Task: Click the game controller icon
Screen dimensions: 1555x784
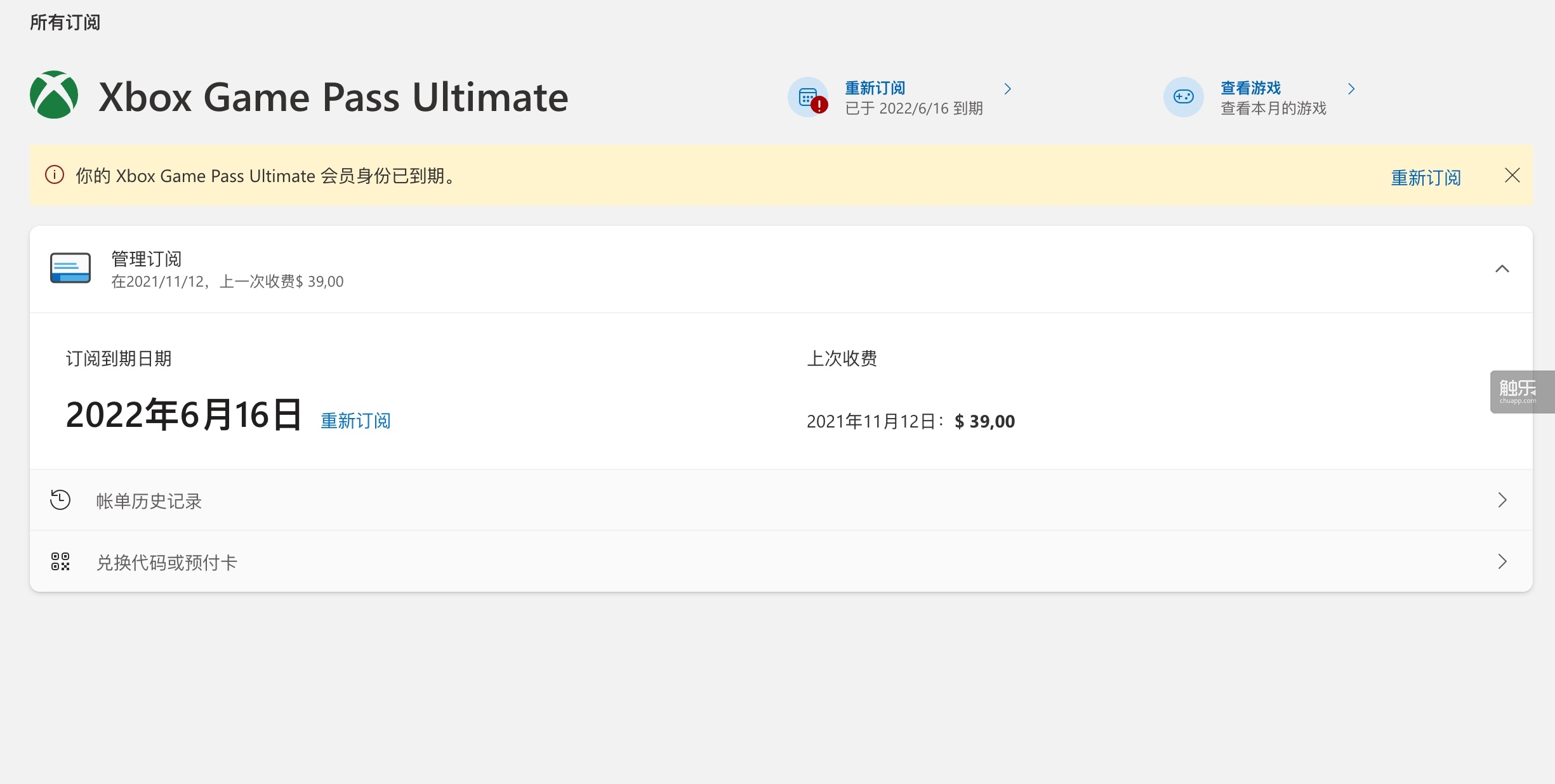Action: [1183, 97]
